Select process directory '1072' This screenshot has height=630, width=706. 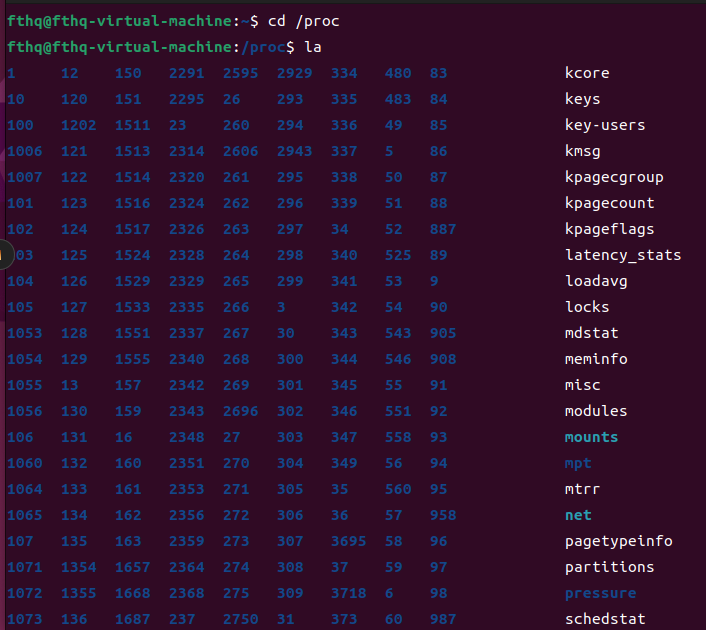click(24, 594)
